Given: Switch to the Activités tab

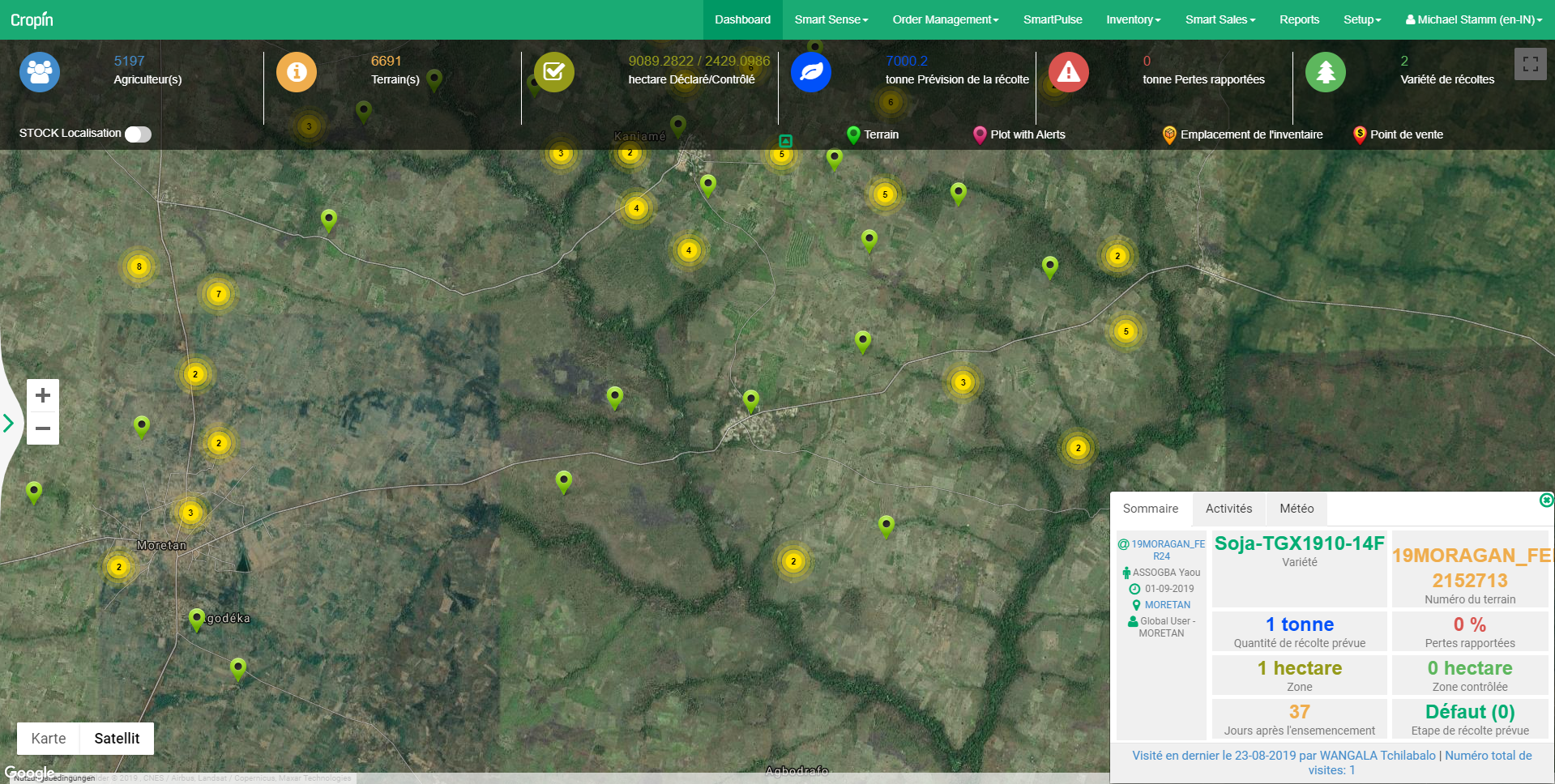Looking at the screenshot, I should (x=1228, y=509).
